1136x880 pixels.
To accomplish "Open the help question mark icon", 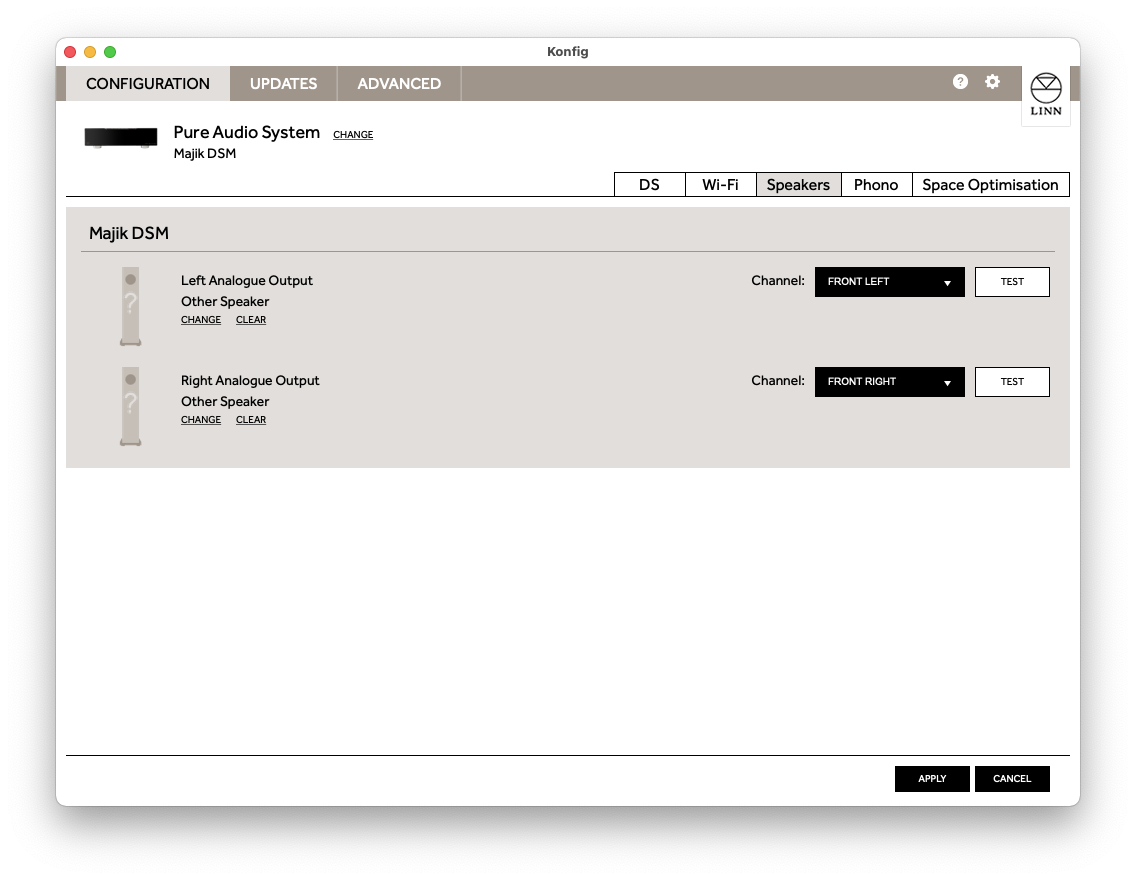I will tap(960, 82).
